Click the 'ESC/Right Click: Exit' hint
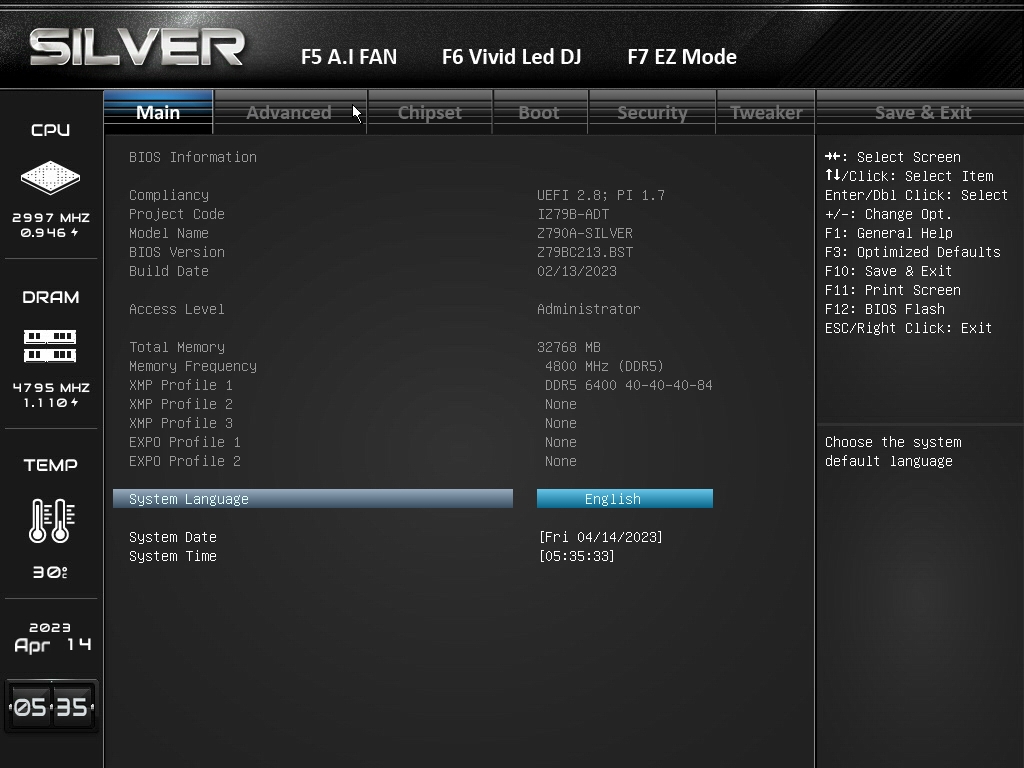This screenshot has width=1024, height=768. coord(908,328)
